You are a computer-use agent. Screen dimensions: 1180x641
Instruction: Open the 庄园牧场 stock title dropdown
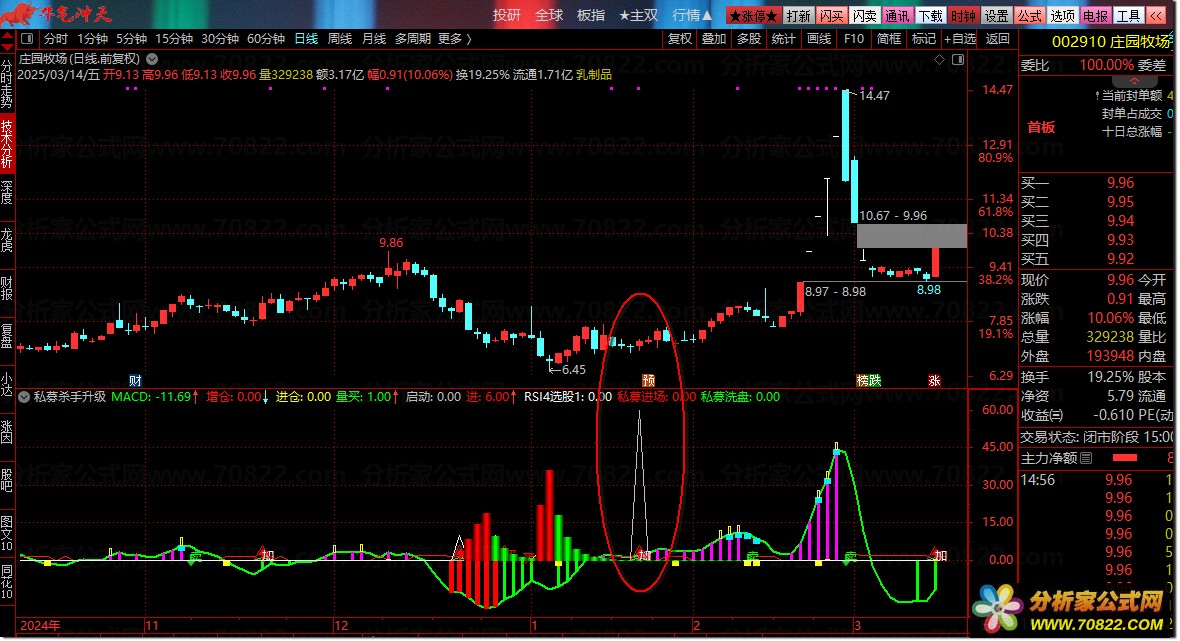pos(151,58)
